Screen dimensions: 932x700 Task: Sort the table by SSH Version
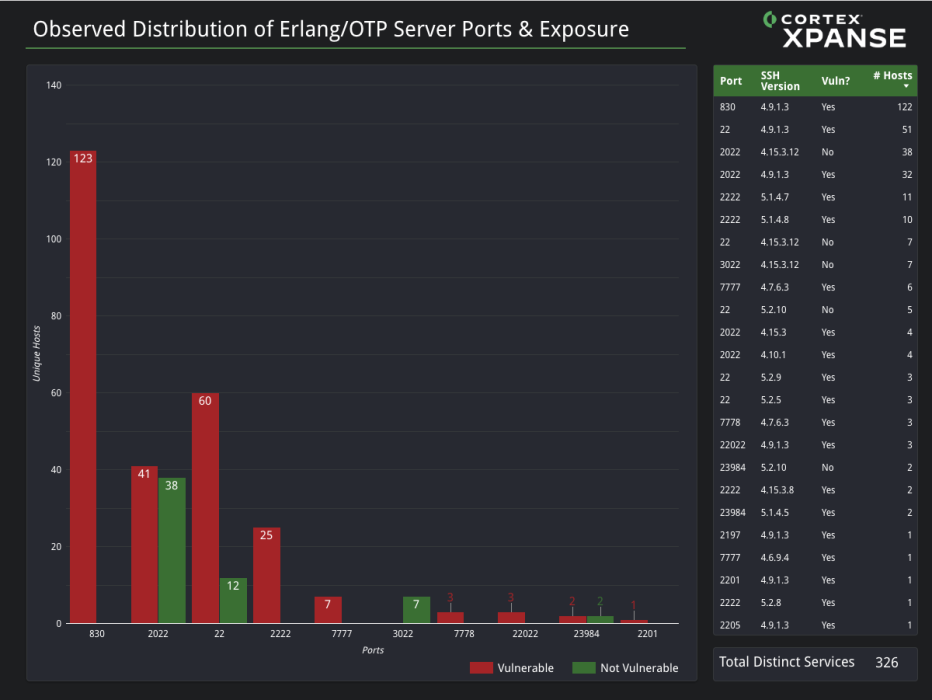coord(779,80)
